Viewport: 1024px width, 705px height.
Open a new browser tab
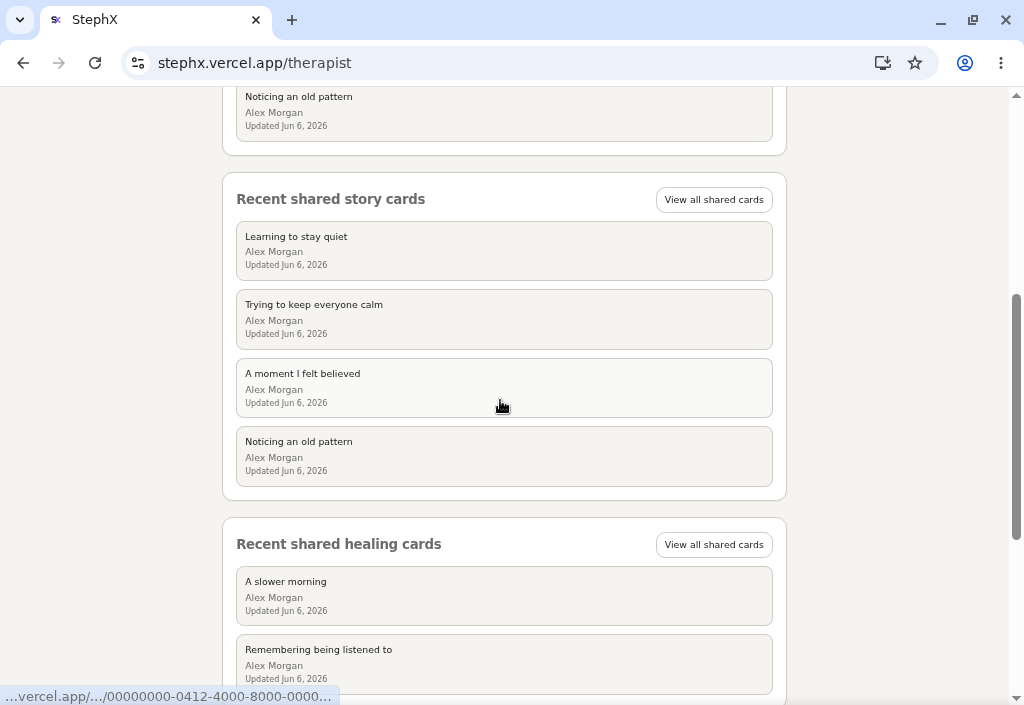[292, 20]
